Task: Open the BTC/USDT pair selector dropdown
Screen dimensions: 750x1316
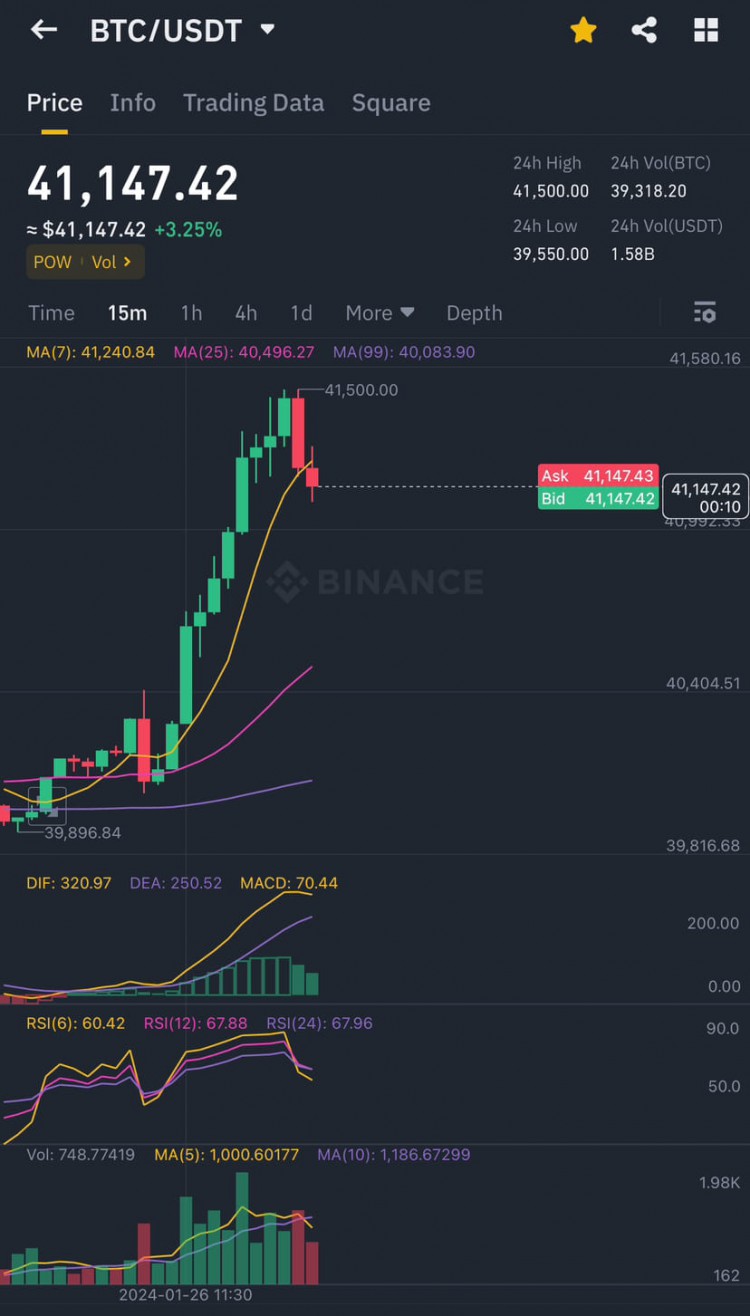Action: pyautogui.click(x=267, y=30)
